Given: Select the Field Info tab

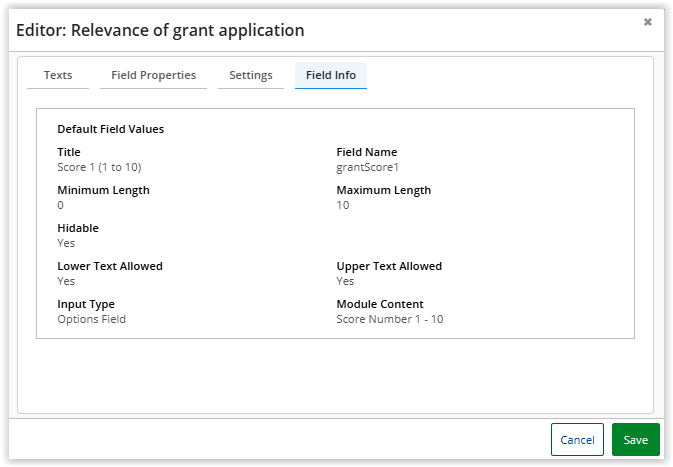Looking at the screenshot, I should (330, 75).
